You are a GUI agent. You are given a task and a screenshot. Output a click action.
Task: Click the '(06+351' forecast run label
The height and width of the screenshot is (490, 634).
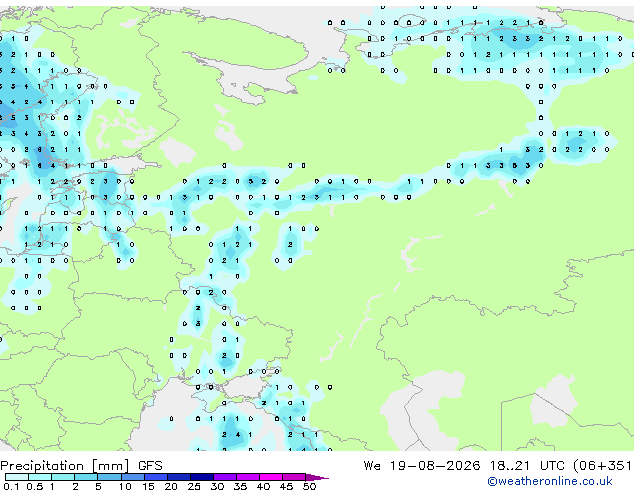pos(603,466)
